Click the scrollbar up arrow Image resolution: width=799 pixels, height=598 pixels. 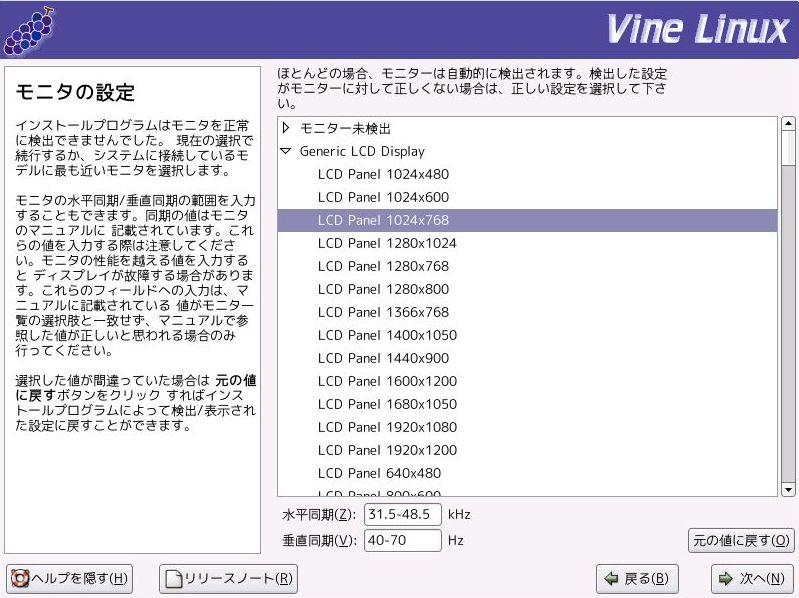point(788,123)
